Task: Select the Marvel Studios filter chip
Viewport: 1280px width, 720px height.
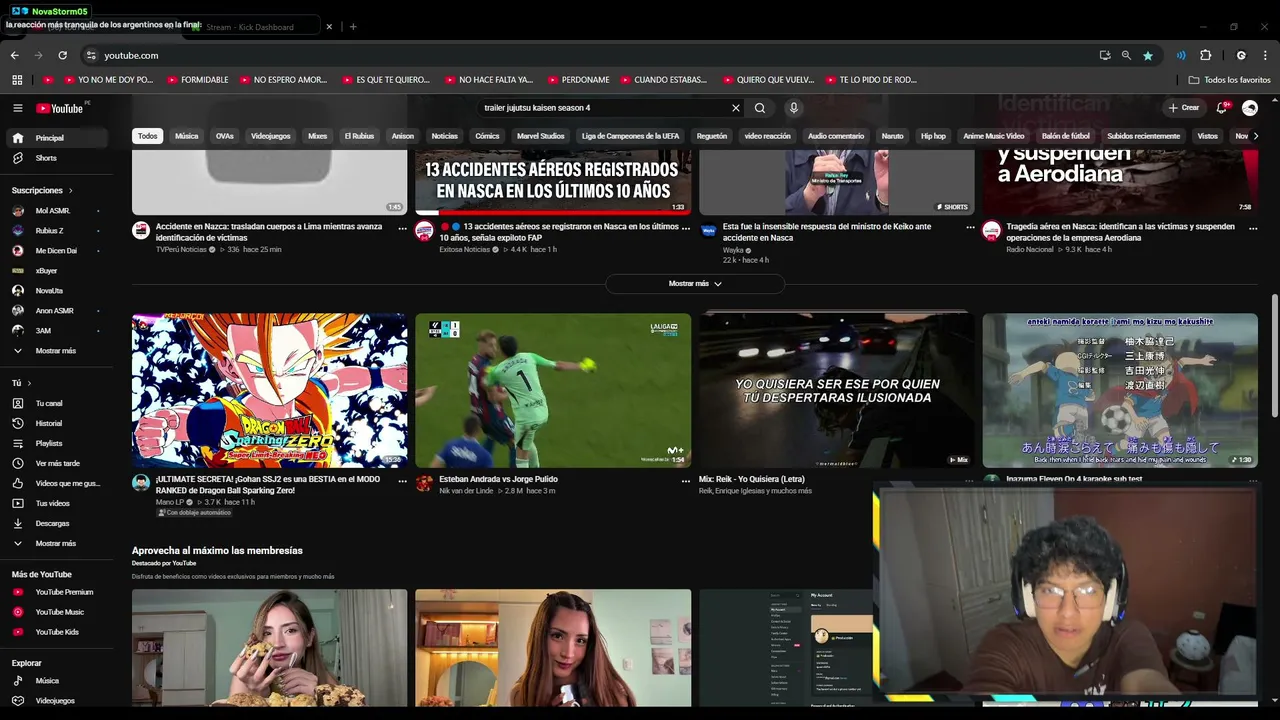Action: pyautogui.click(x=541, y=136)
